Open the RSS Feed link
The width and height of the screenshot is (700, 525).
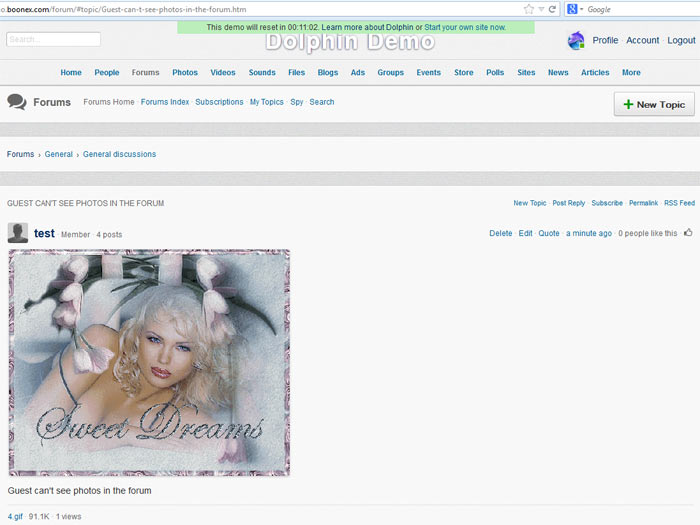pyautogui.click(x=679, y=203)
